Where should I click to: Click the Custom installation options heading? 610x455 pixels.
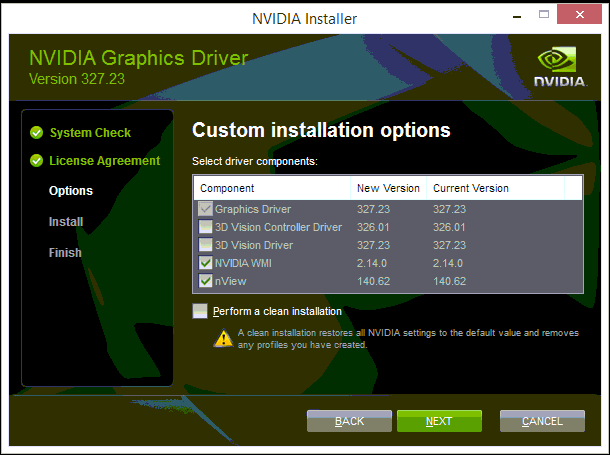click(x=321, y=130)
